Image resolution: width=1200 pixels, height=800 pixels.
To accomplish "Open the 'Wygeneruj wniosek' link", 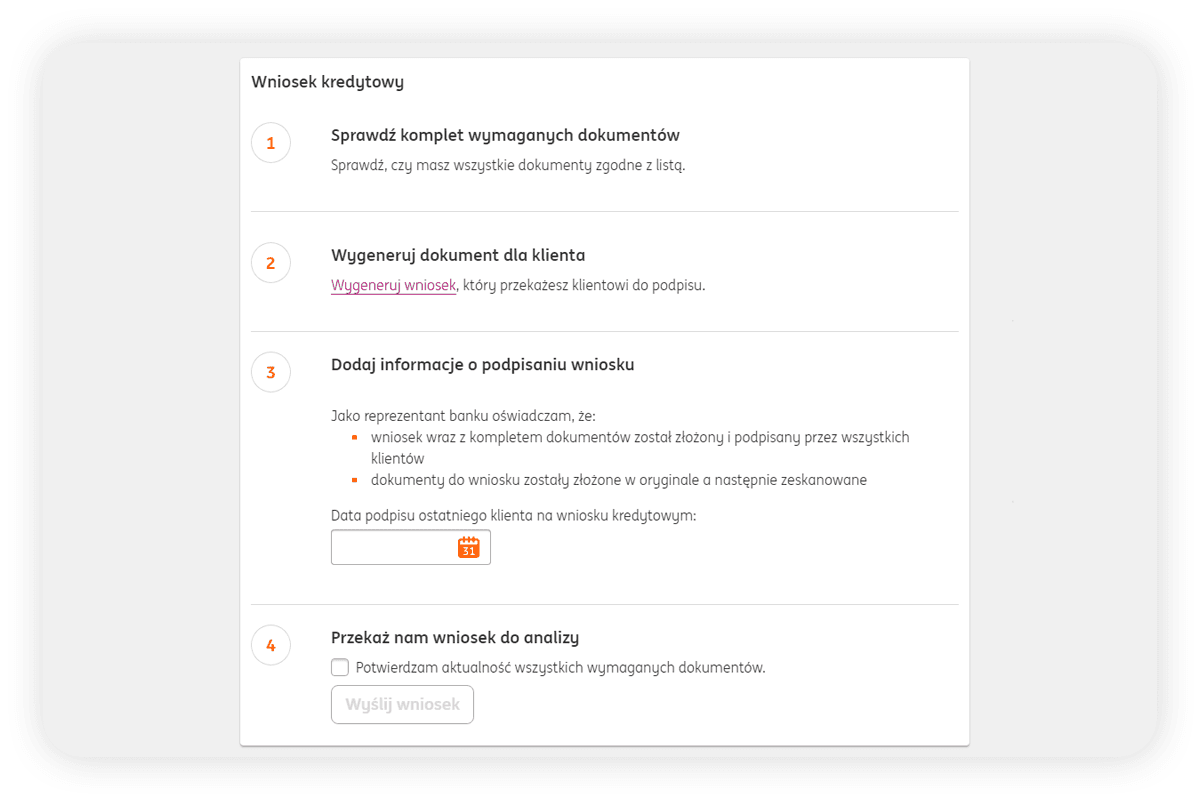I will (x=393, y=285).
